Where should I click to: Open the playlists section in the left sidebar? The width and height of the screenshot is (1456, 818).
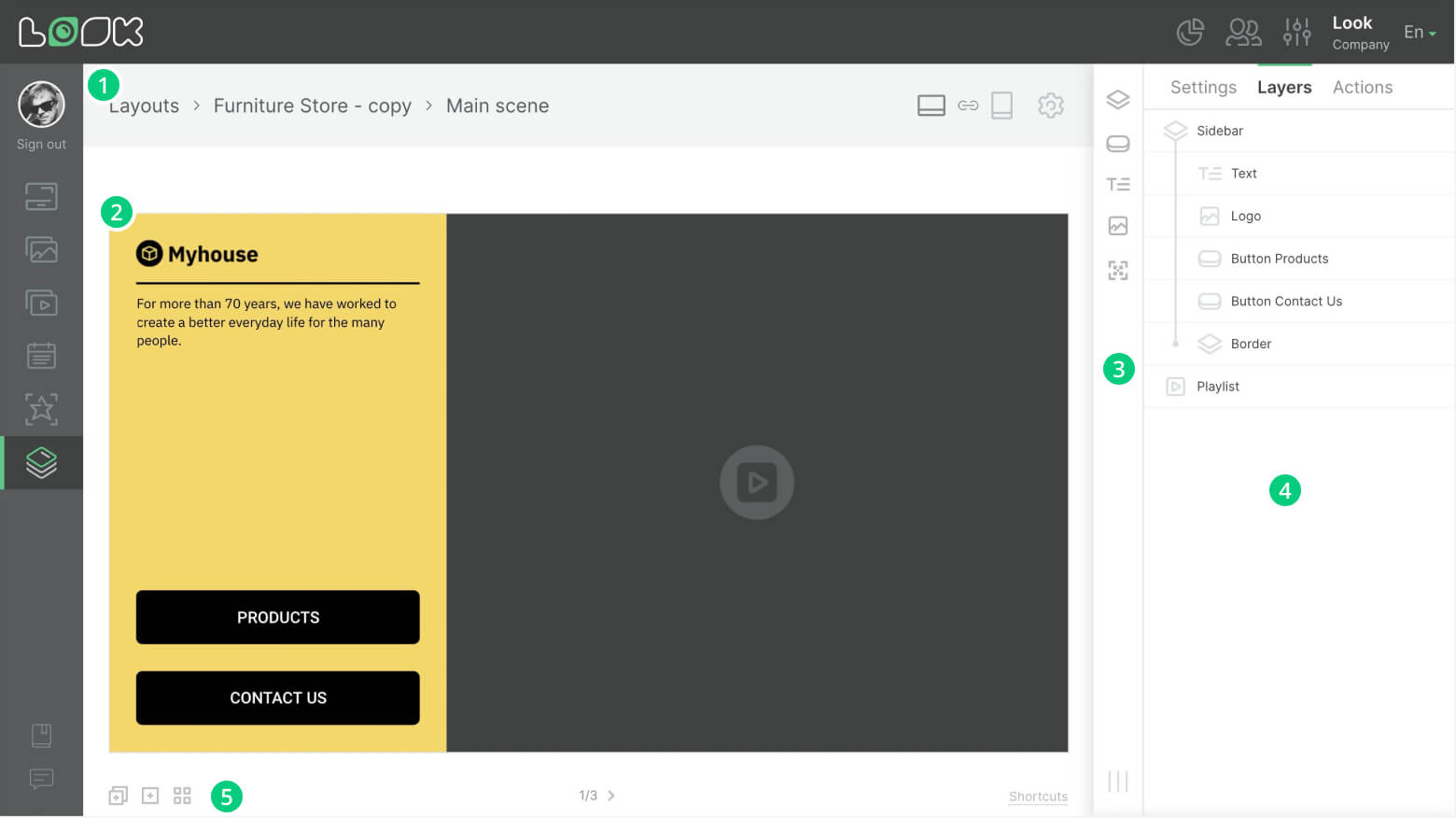[x=41, y=303]
